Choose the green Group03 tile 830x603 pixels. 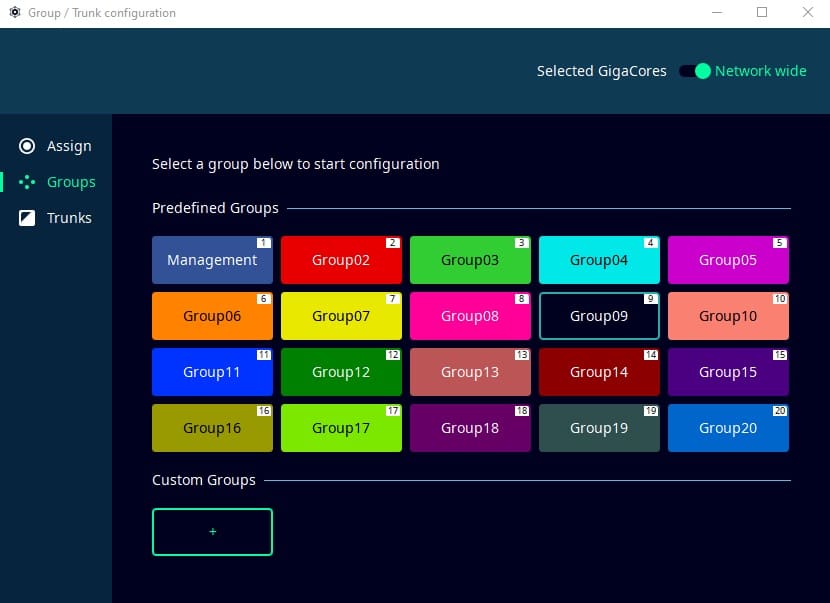tap(470, 260)
